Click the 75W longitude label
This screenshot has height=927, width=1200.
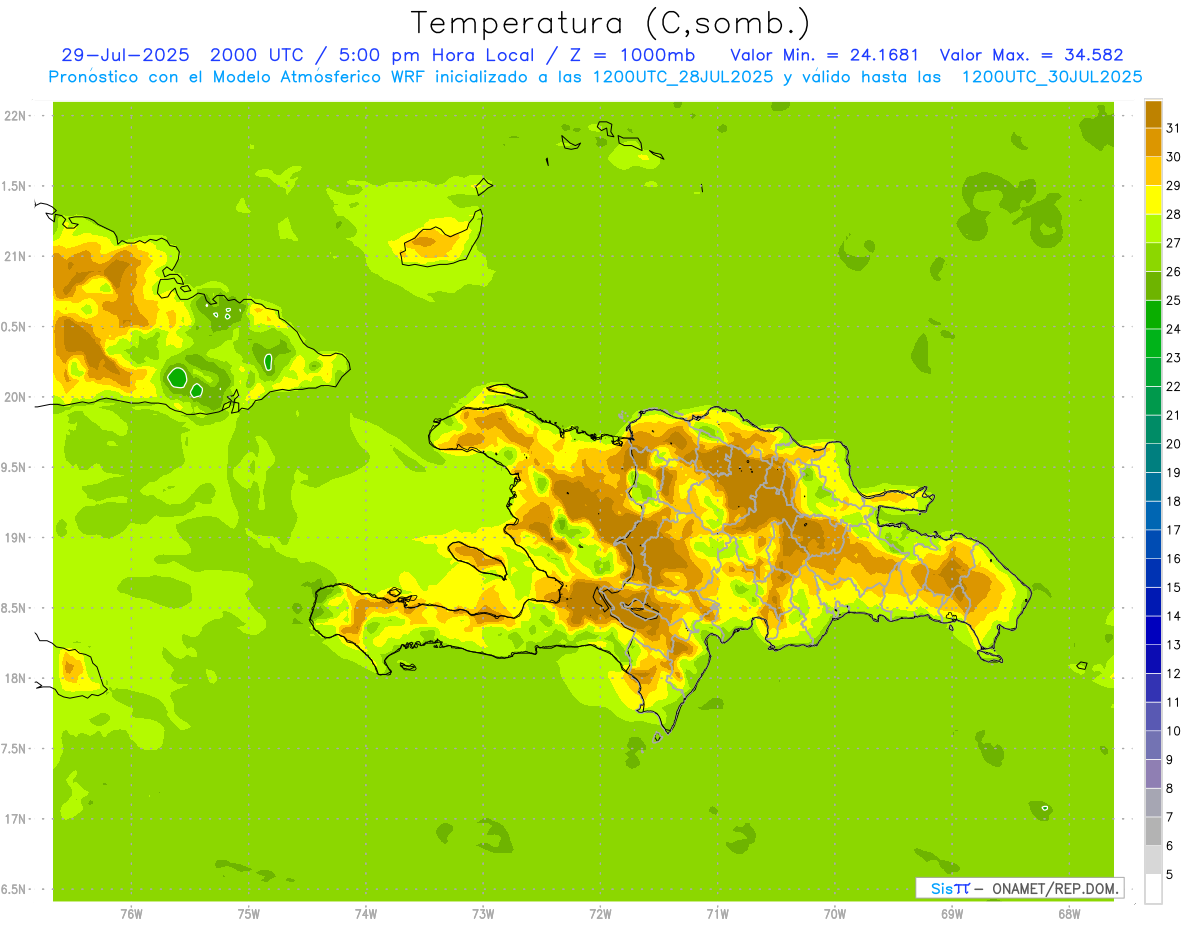coord(249,914)
